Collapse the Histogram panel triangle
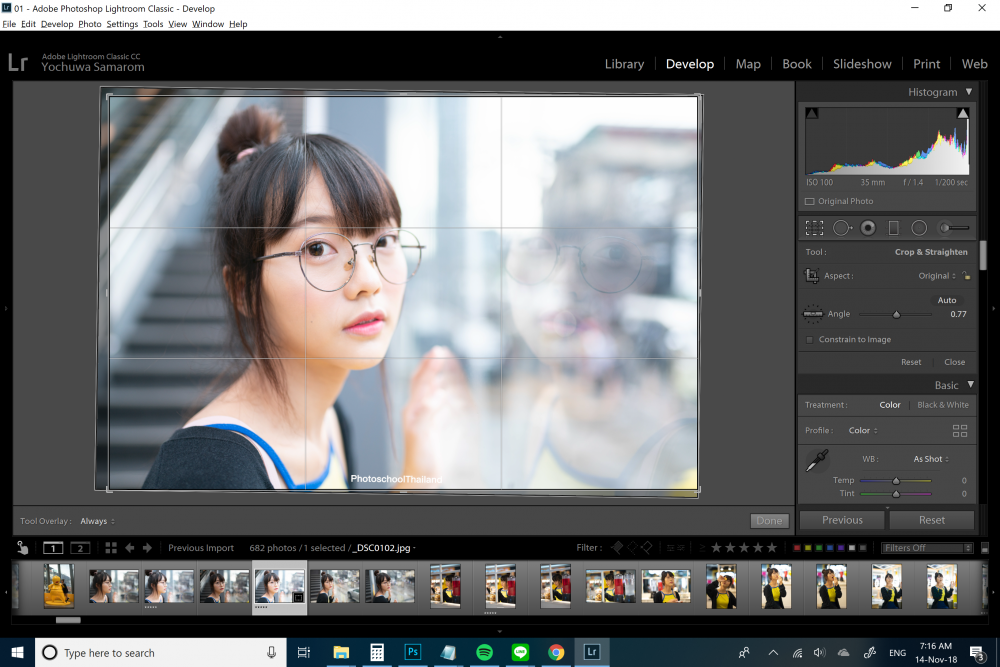This screenshot has width=1000, height=667. point(969,92)
